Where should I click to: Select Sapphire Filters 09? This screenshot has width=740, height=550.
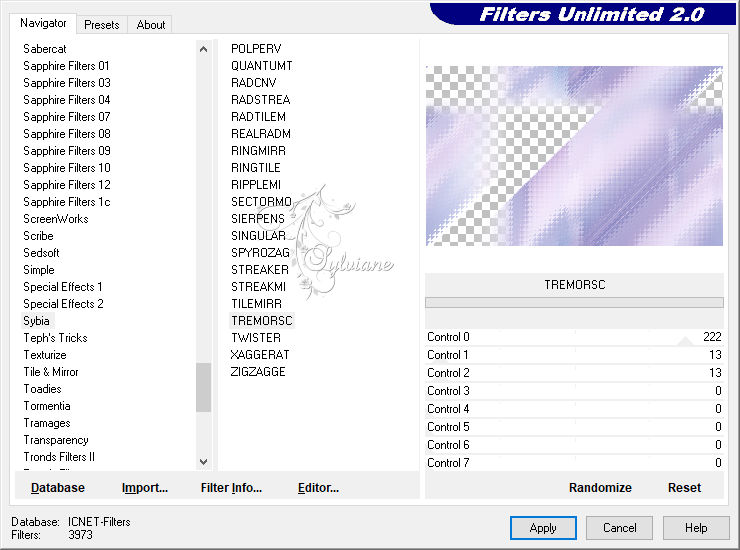point(67,151)
